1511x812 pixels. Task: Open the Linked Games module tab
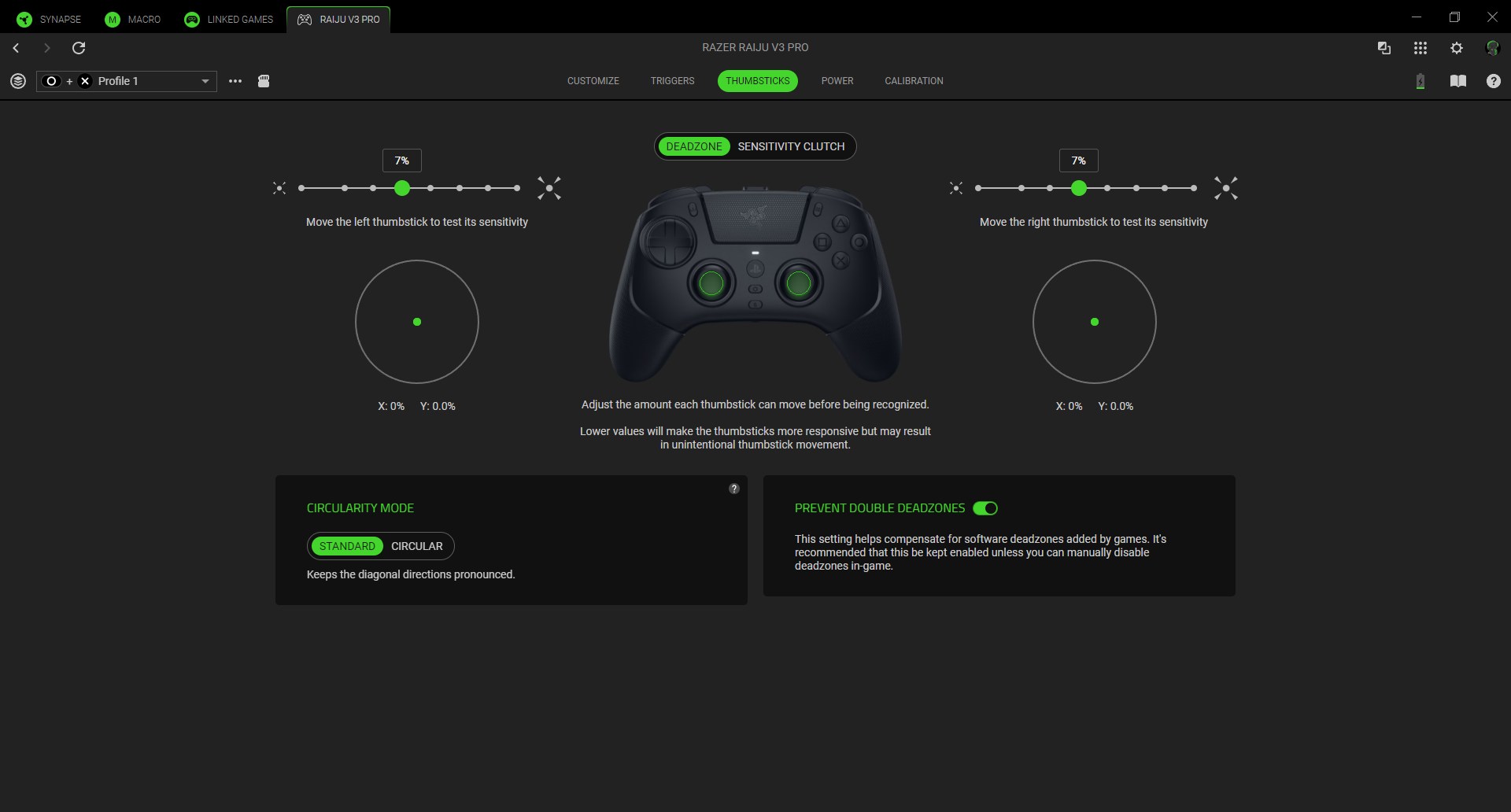pos(229,19)
